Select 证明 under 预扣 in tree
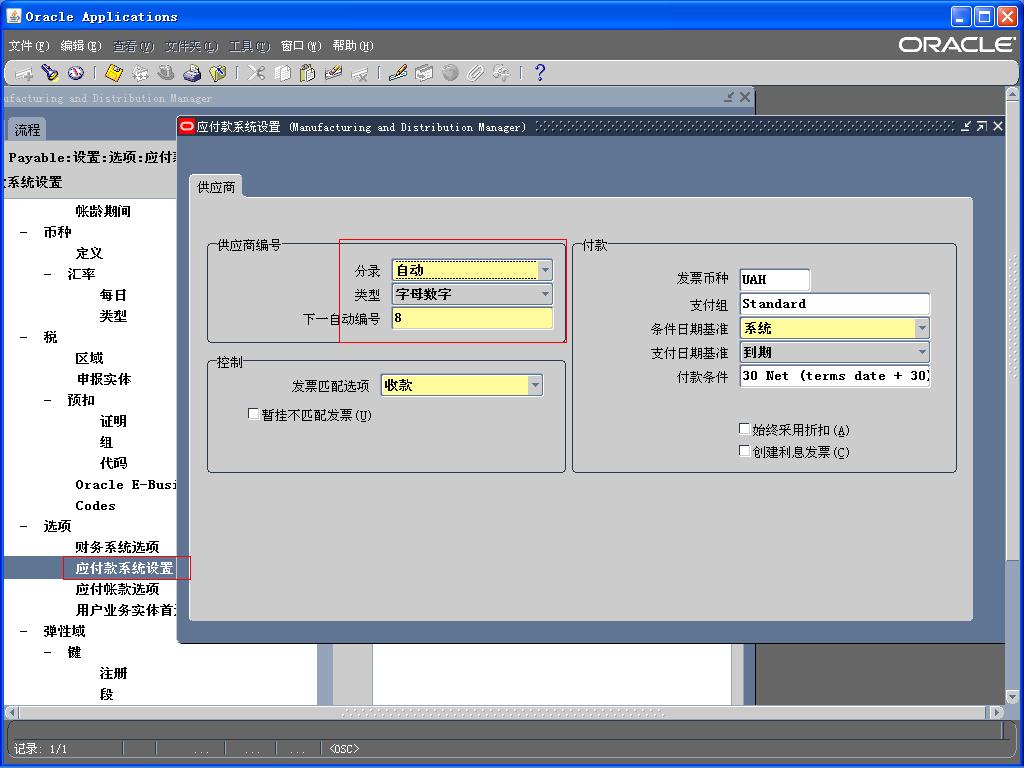 pyautogui.click(x=113, y=421)
